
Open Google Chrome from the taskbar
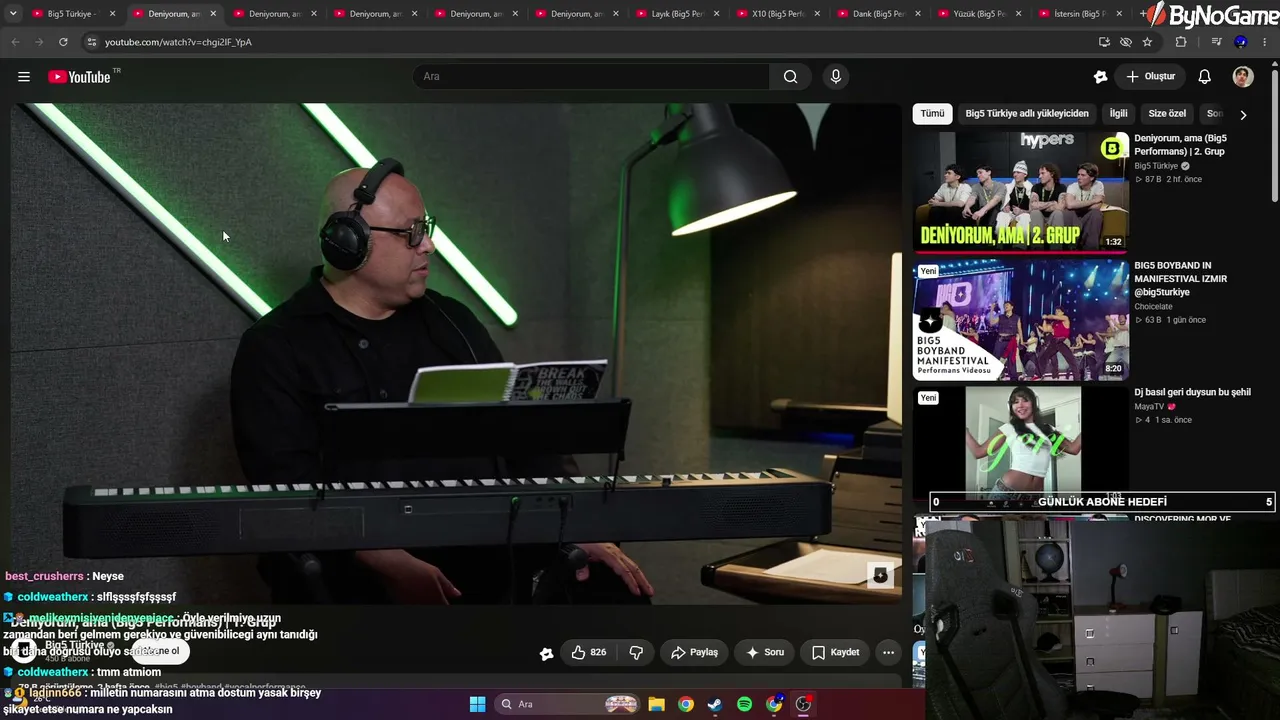point(685,704)
